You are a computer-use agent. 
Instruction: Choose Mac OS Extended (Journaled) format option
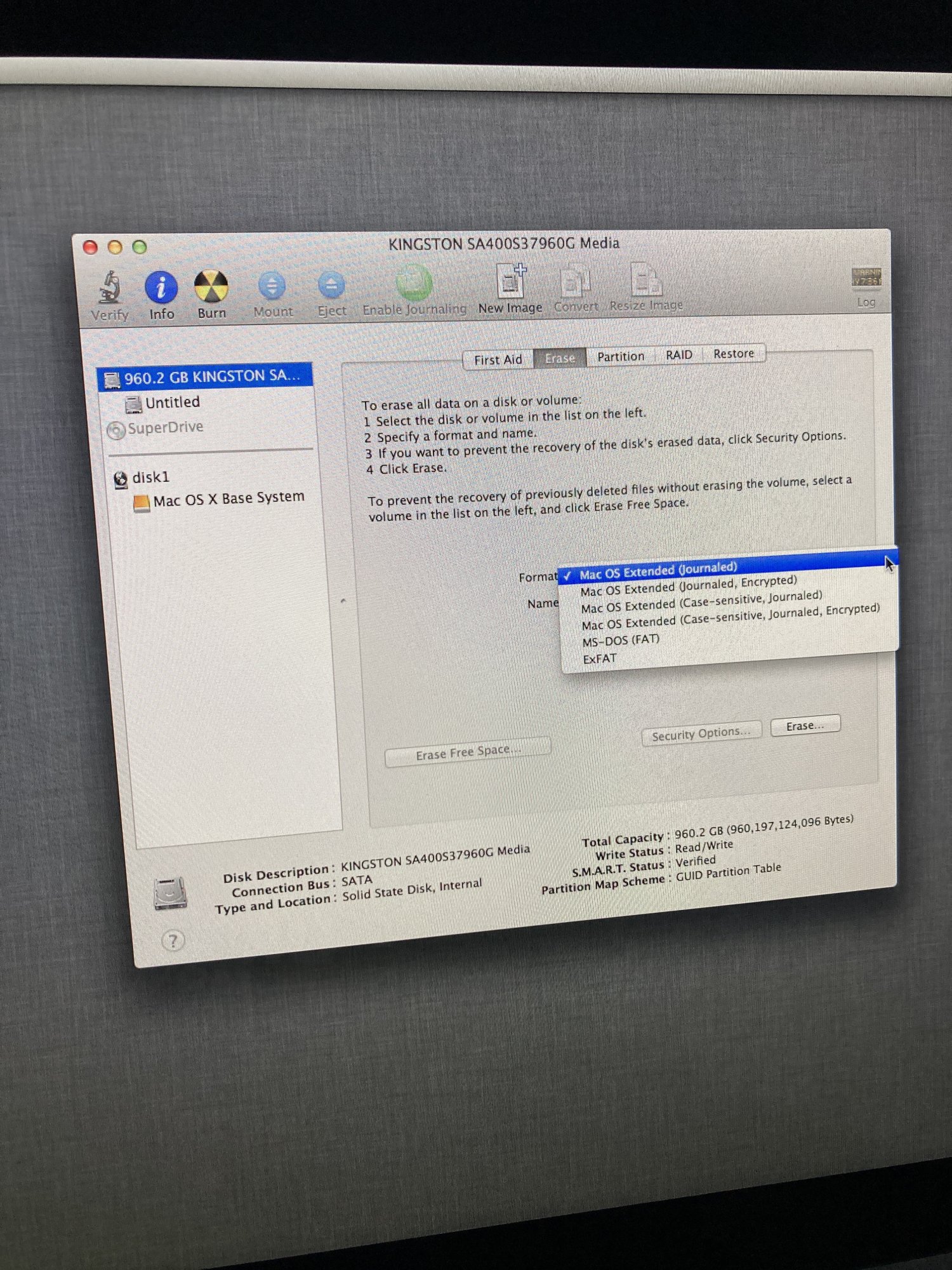pos(727,568)
